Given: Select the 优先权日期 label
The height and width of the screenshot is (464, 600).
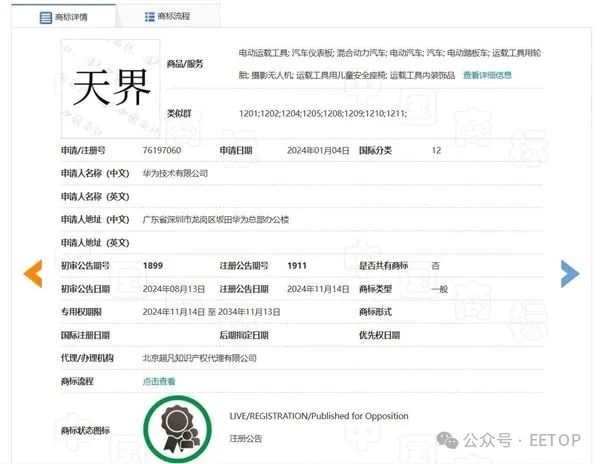Looking at the screenshot, I should (379, 335).
